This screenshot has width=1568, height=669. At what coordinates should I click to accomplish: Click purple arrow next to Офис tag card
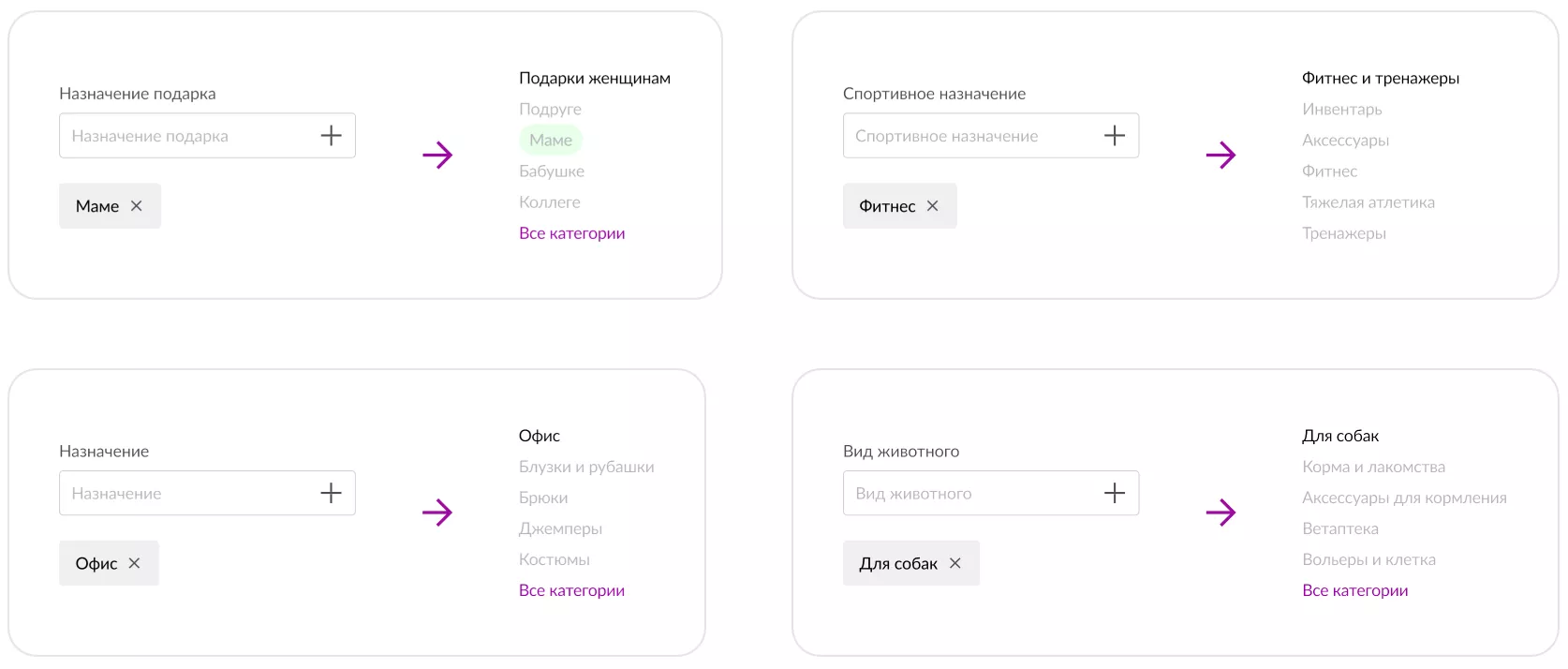point(437,513)
